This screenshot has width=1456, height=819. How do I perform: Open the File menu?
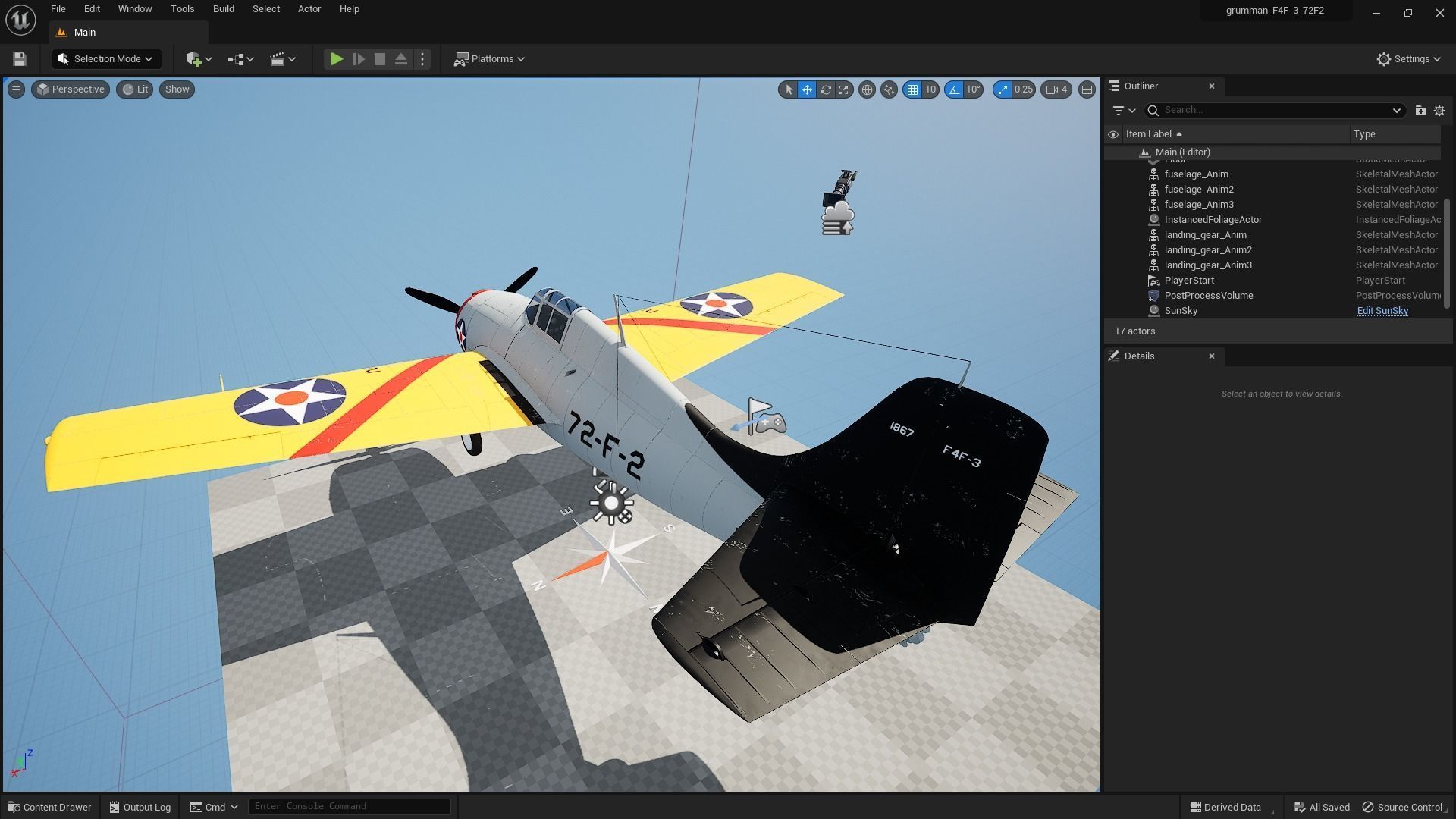pyautogui.click(x=58, y=9)
